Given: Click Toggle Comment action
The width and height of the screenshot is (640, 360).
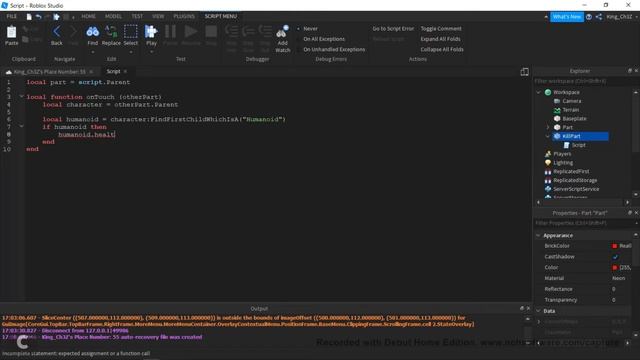Looking at the screenshot, I should tap(441, 29).
